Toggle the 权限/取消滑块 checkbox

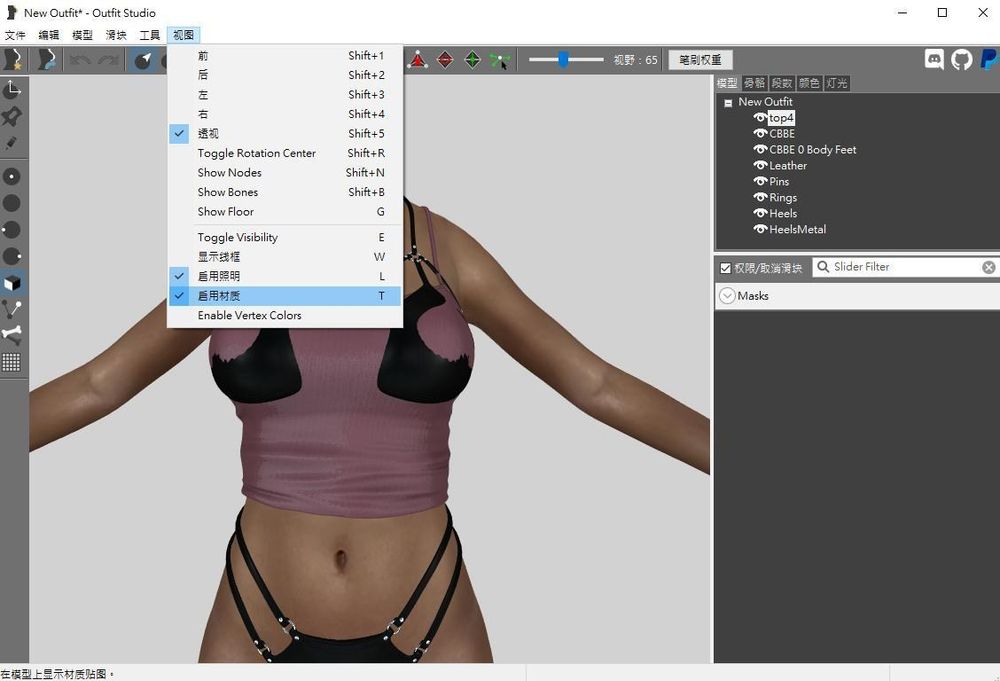coord(726,268)
